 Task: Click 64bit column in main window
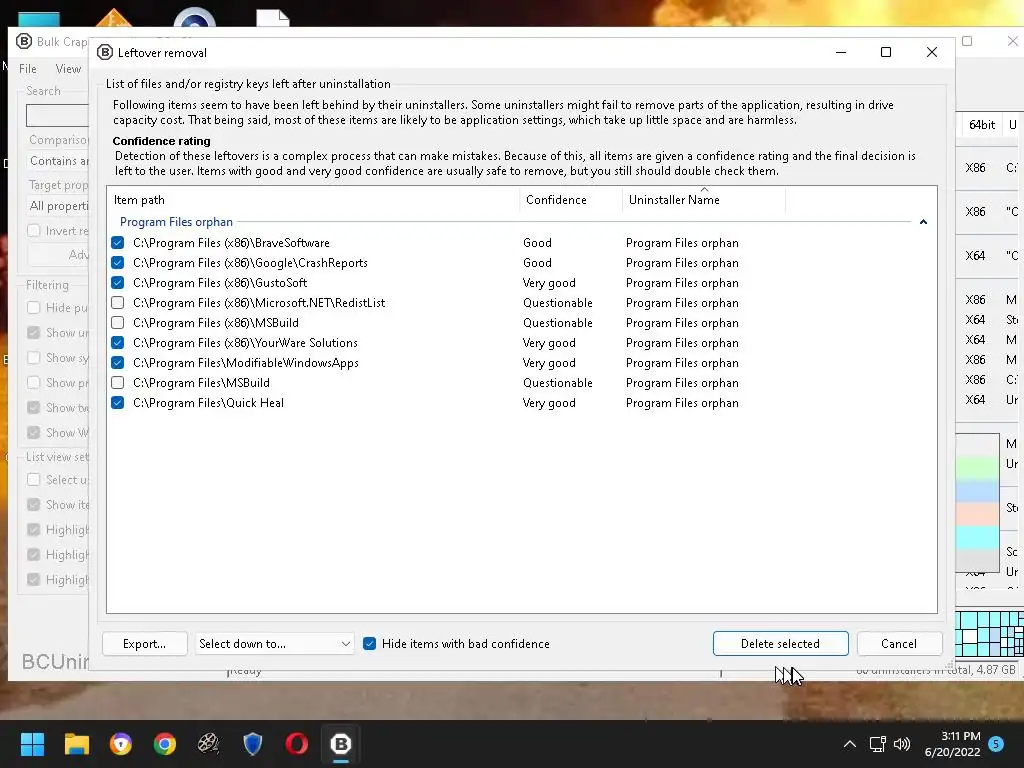[x=982, y=125]
